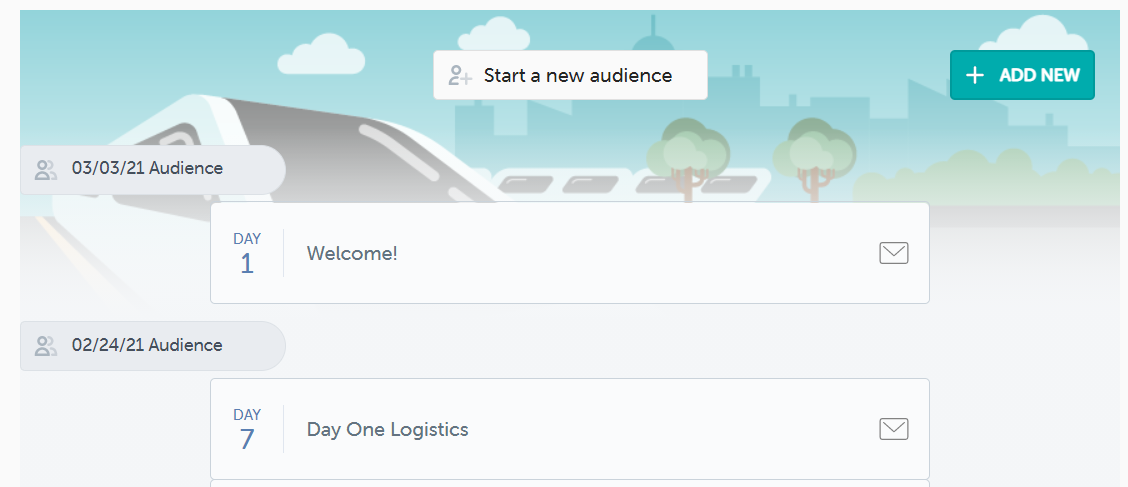Click the Day 7 badge on Day One Logistics

[247, 430]
